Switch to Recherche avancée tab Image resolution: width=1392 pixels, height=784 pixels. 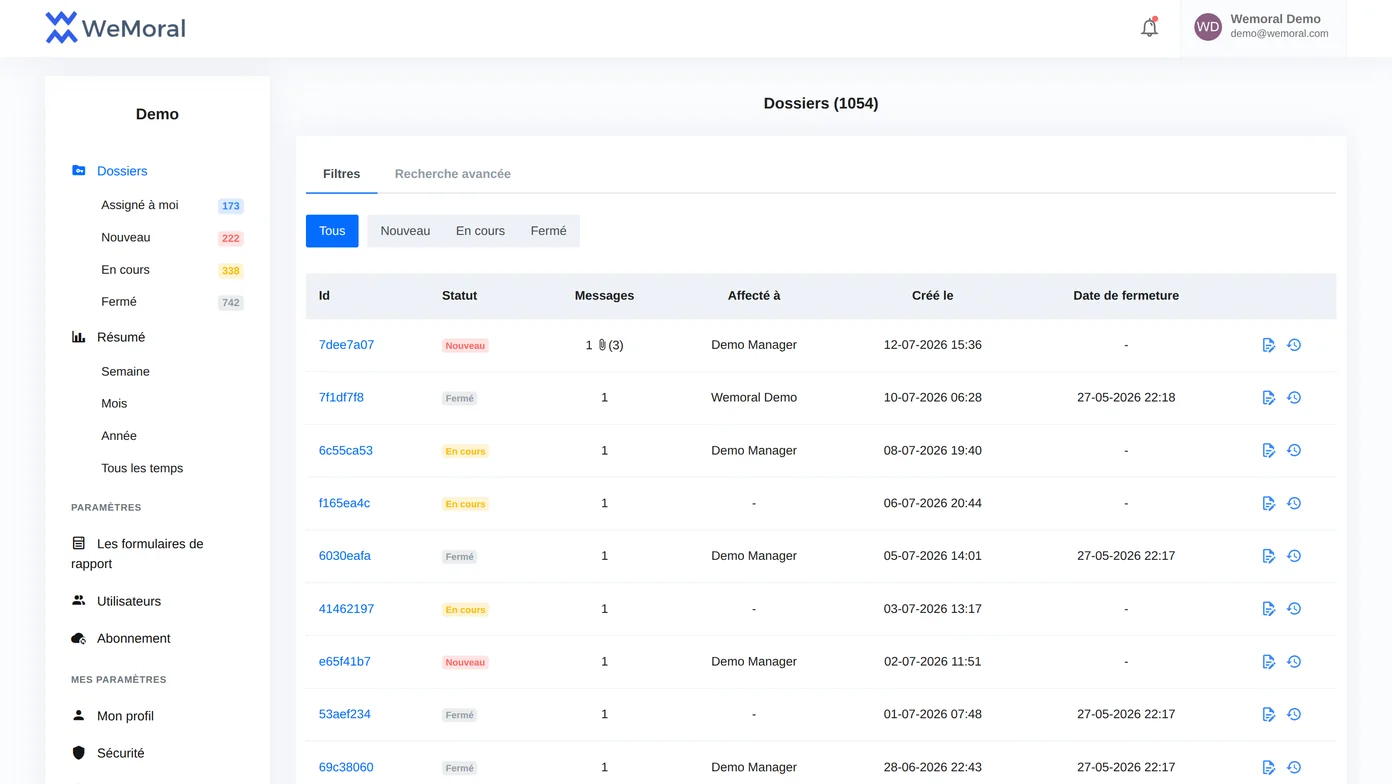452,174
